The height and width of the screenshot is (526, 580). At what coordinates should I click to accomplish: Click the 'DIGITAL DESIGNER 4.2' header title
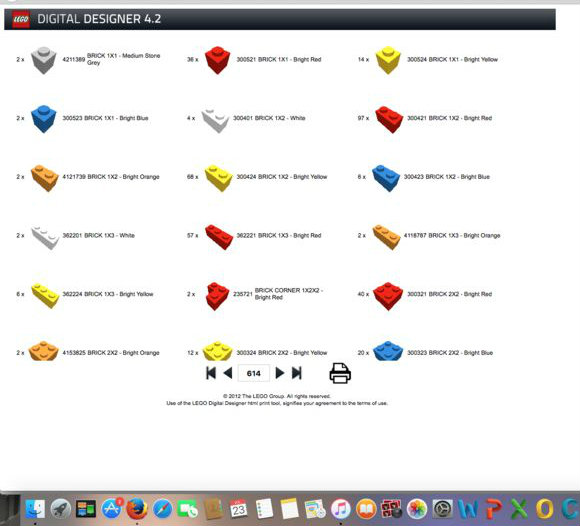[x=99, y=19]
